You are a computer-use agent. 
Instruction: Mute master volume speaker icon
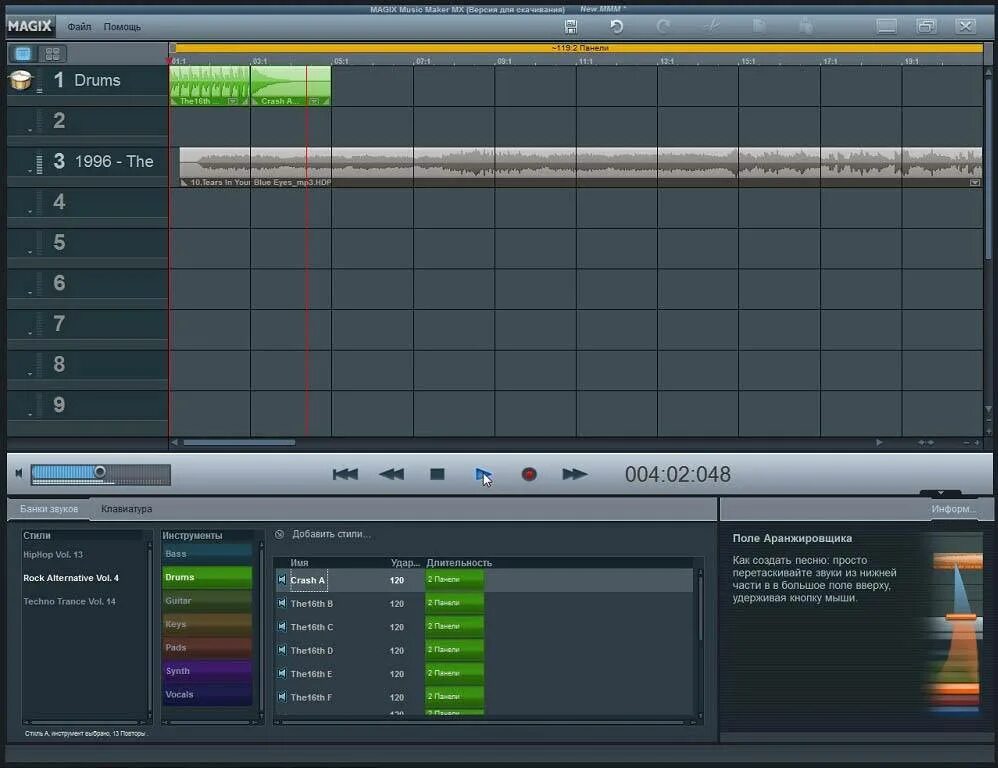click(x=18, y=473)
